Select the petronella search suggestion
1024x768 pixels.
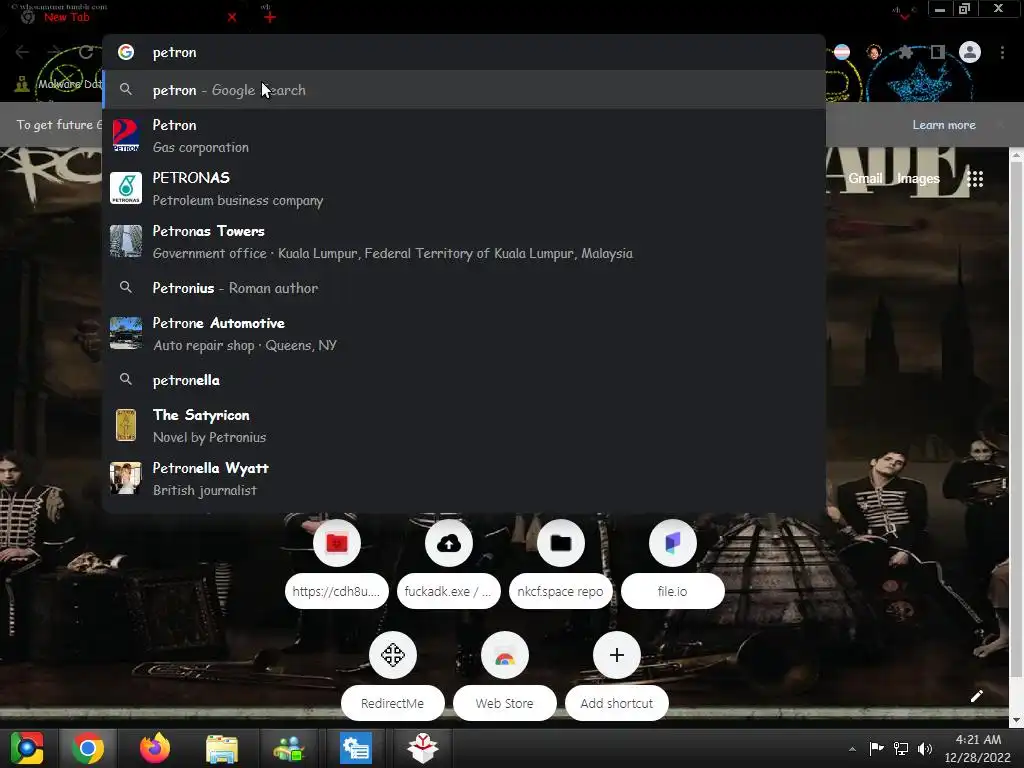point(464,380)
